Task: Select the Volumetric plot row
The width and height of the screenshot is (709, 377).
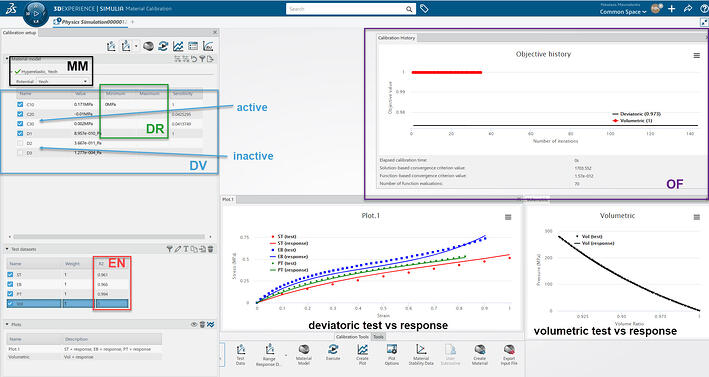Action: coord(84,357)
